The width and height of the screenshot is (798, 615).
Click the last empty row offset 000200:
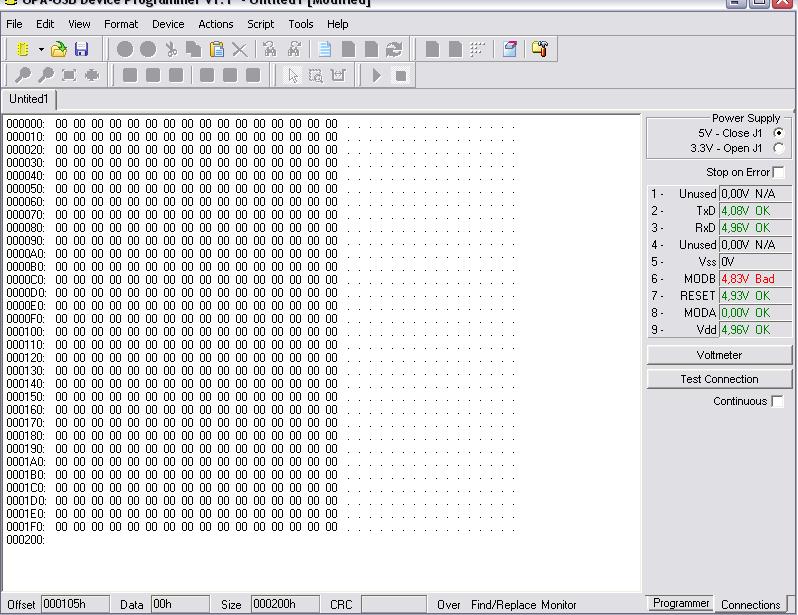[25, 540]
